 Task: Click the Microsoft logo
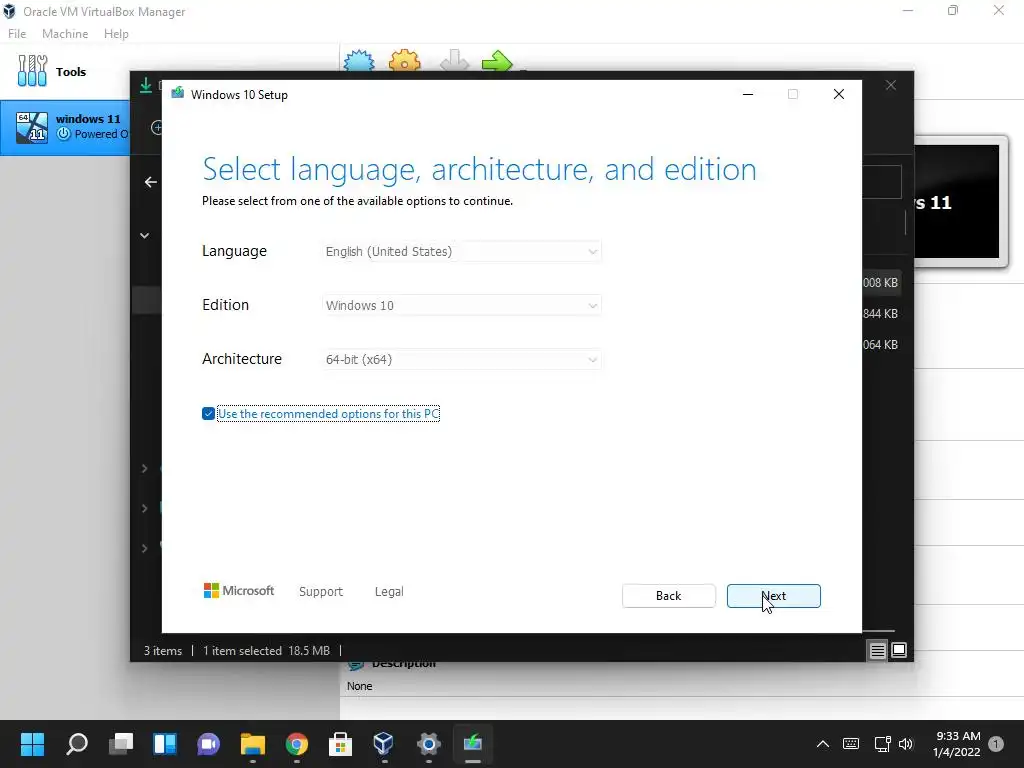tap(239, 590)
